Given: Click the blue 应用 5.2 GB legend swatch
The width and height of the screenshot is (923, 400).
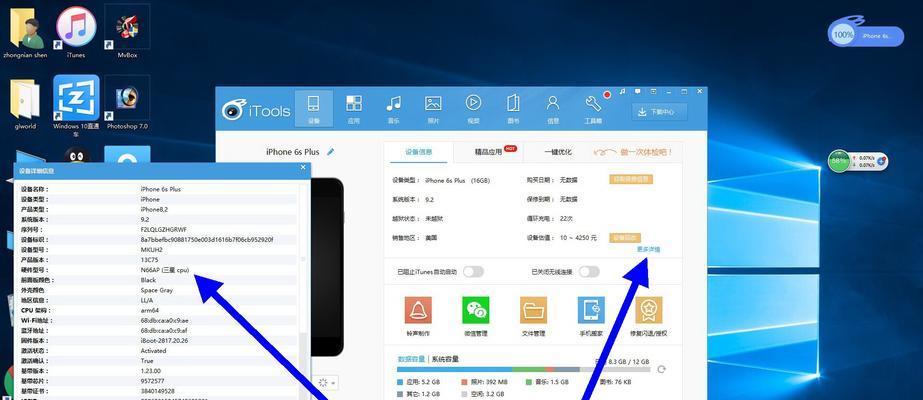Looking at the screenshot, I should 400,382.
